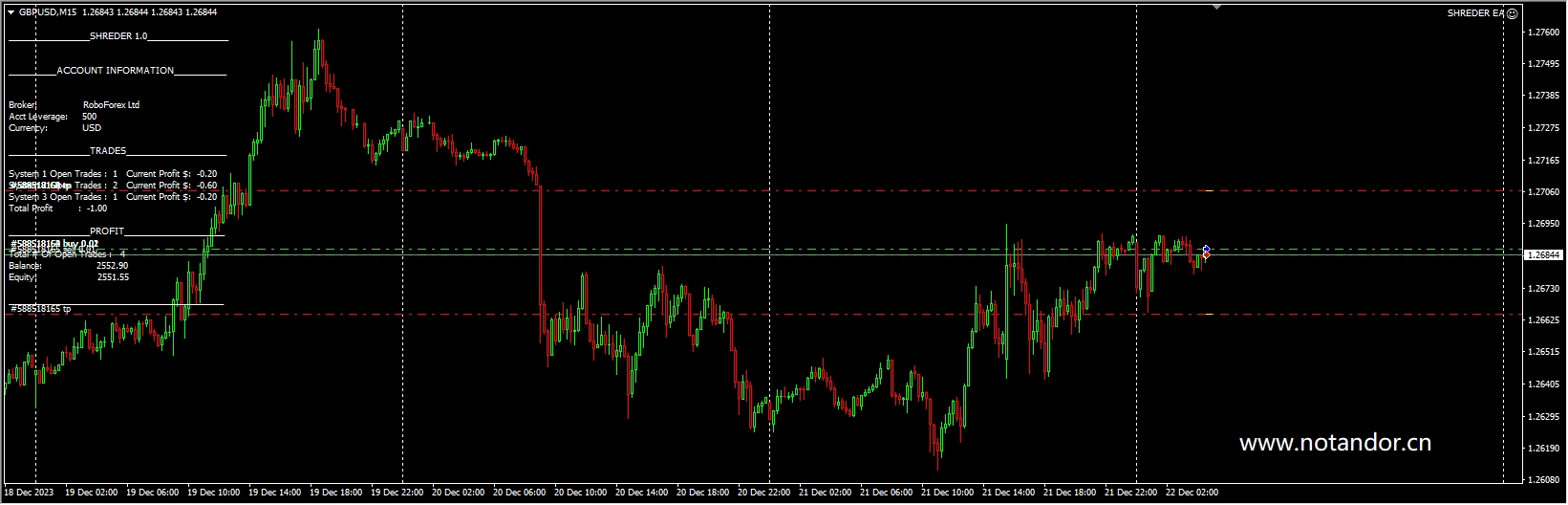1568x505 pixels.
Task: Click time axis label 20 Dec 22:00
Action: click(763, 493)
